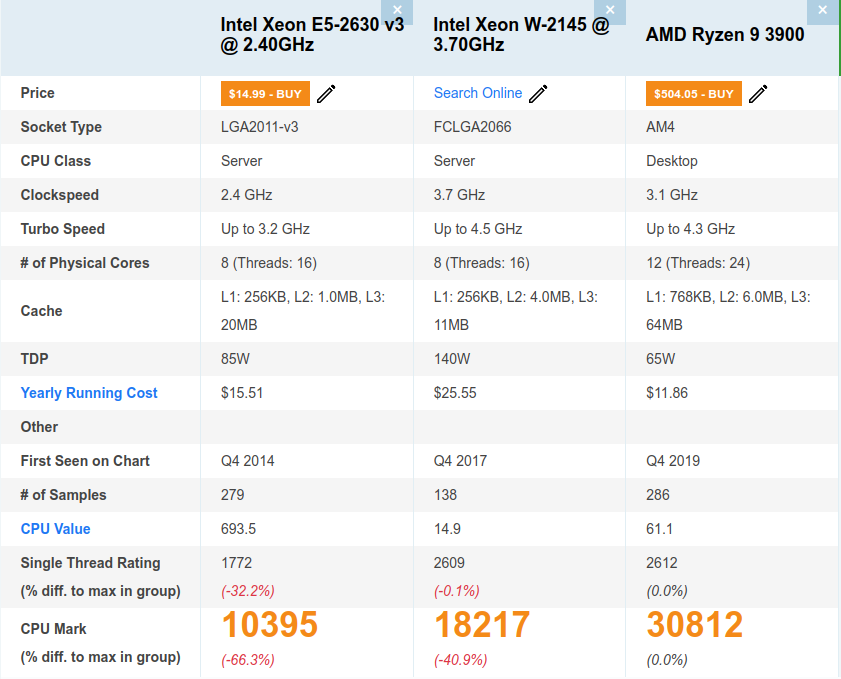Image resolution: width=841 pixels, height=679 pixels.
Task: Edit price pencil icon for Ryzen 9 3900
Action: [x=758, y=94]
